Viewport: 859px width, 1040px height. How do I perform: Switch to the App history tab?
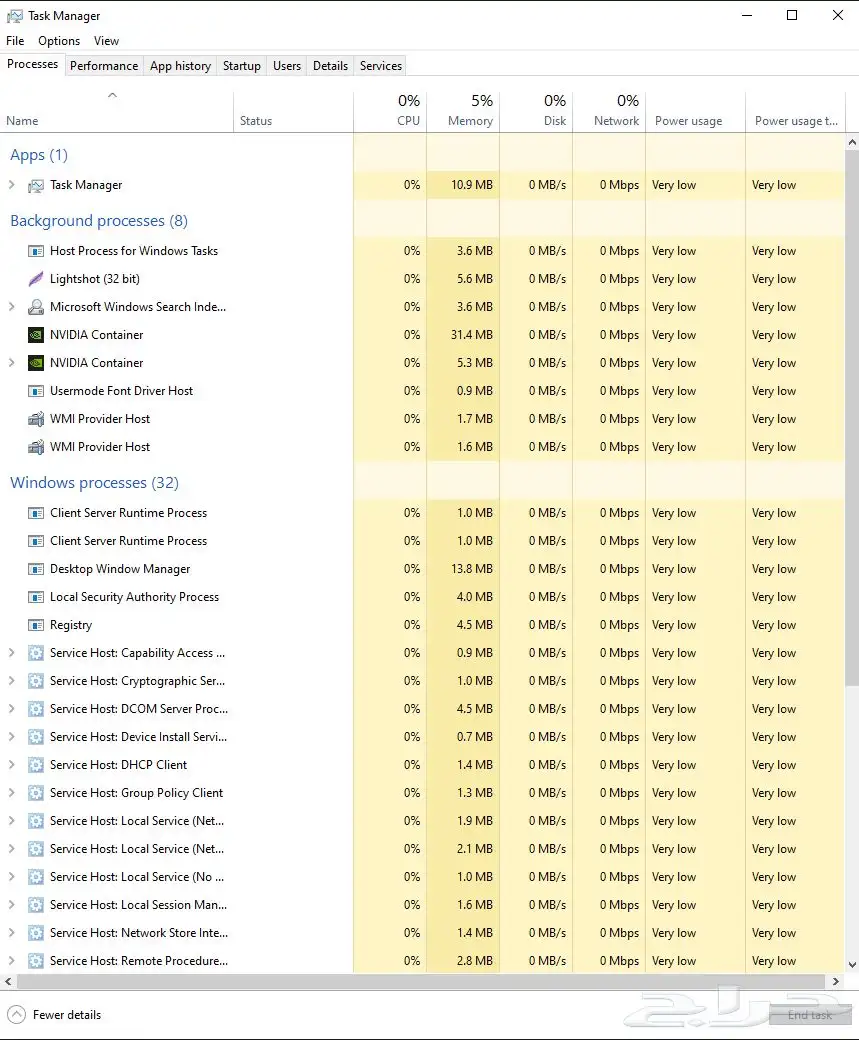180,66
